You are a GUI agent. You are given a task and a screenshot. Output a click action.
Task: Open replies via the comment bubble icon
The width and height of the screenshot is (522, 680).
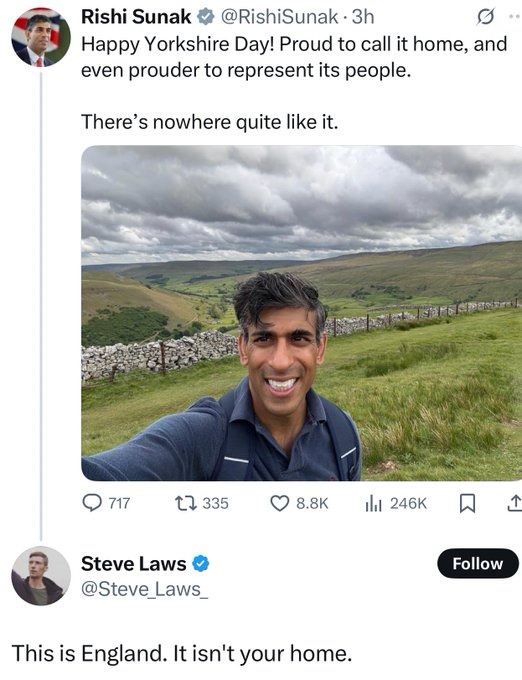tap(92, 503)
